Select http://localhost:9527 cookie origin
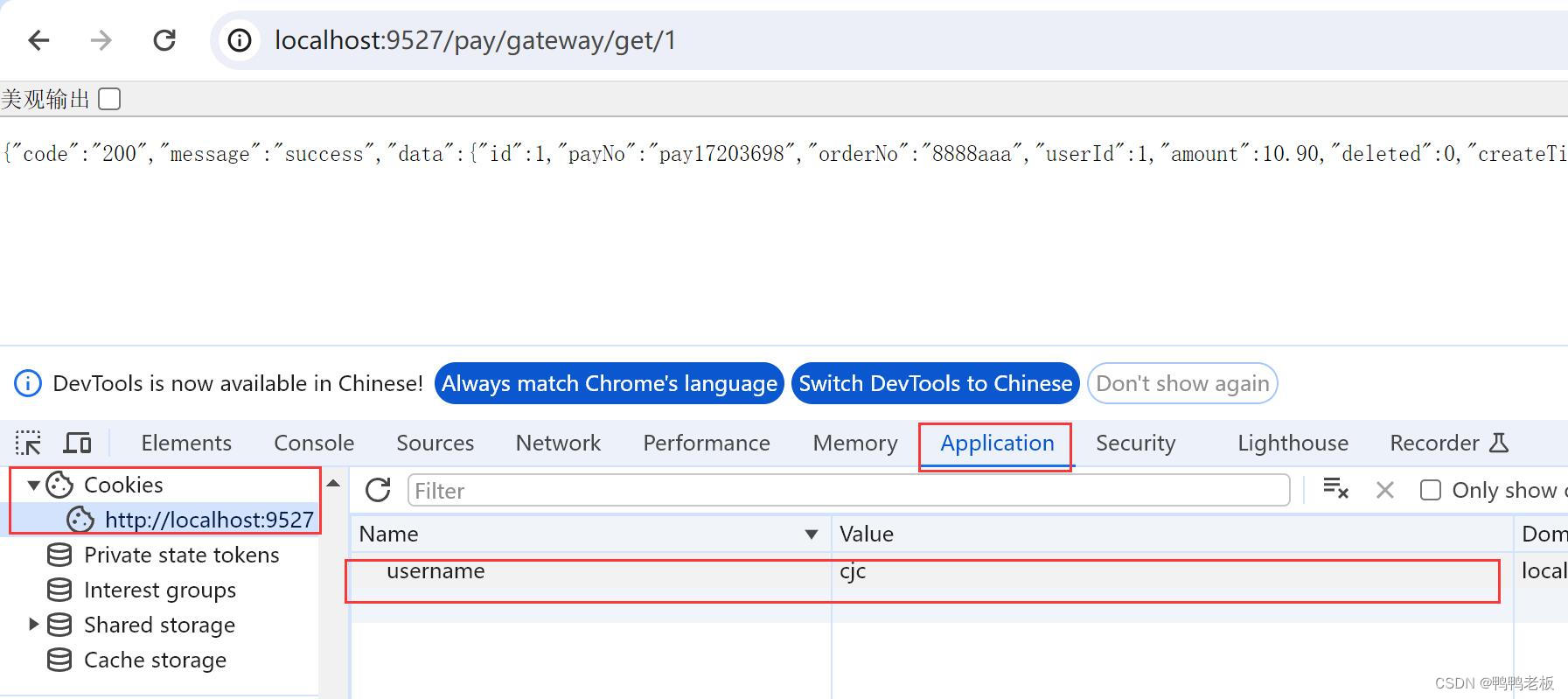The width and height of the screenshot is (1568, 699). [209, 520]
